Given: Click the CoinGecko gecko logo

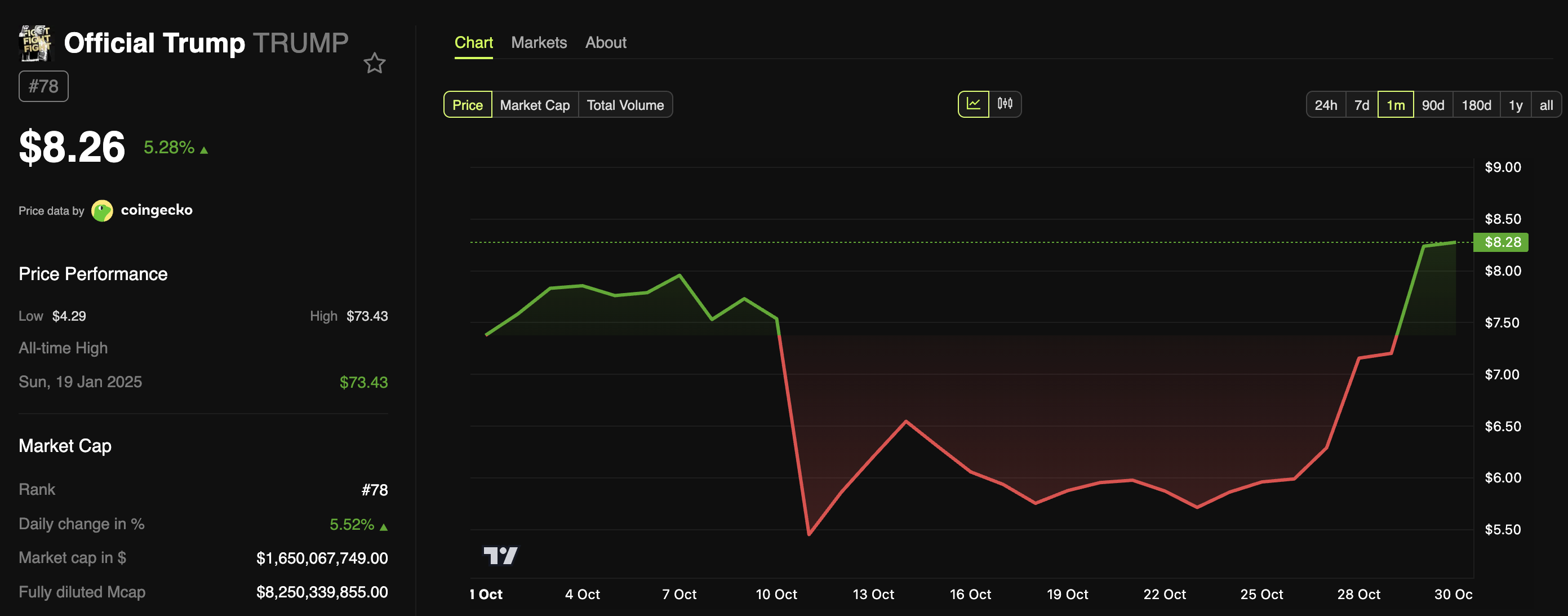Looking at the screenshot, I should tap(101, 211).
